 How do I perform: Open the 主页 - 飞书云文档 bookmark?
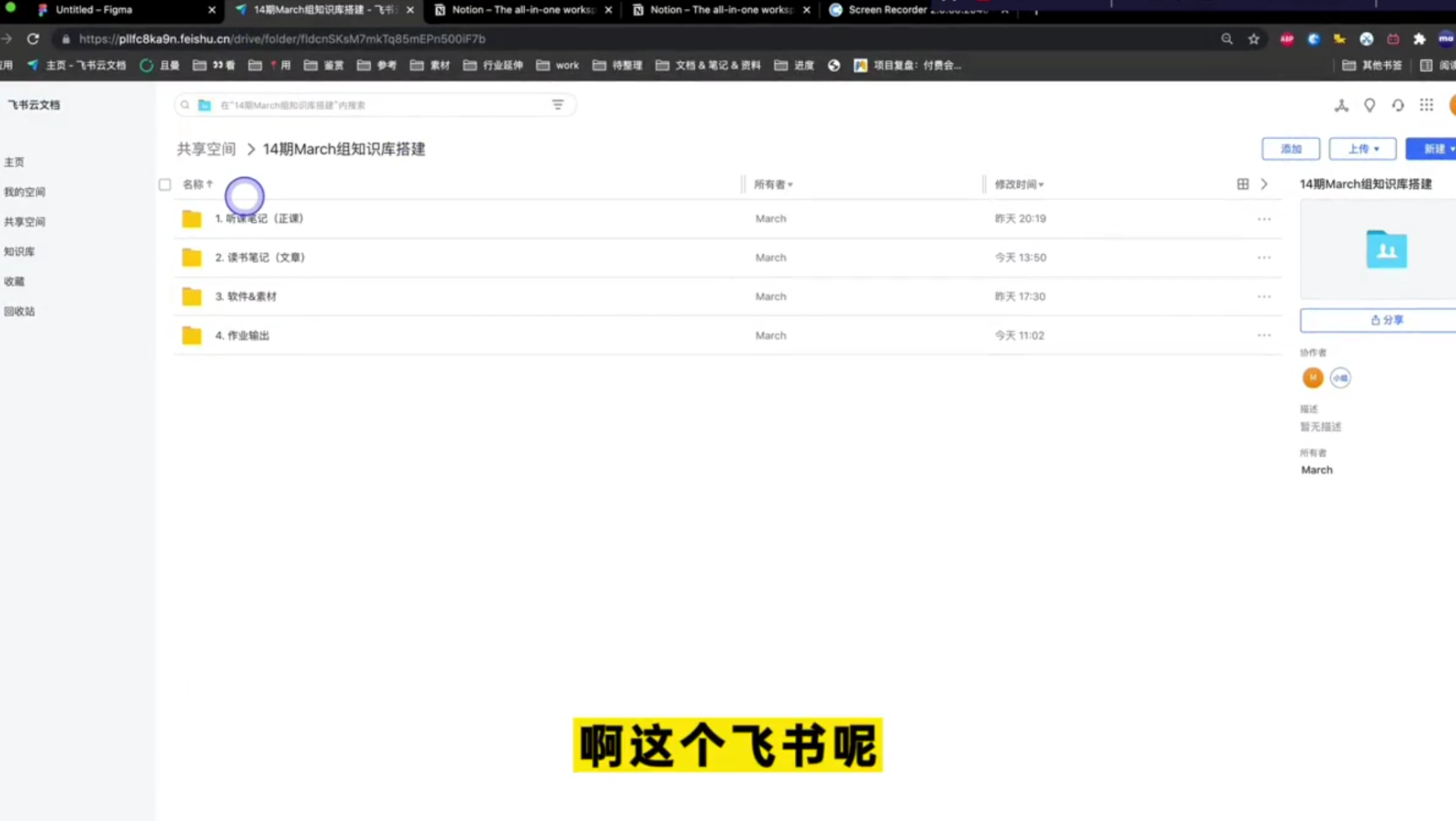pyautogui.click(x=77, y=65)
